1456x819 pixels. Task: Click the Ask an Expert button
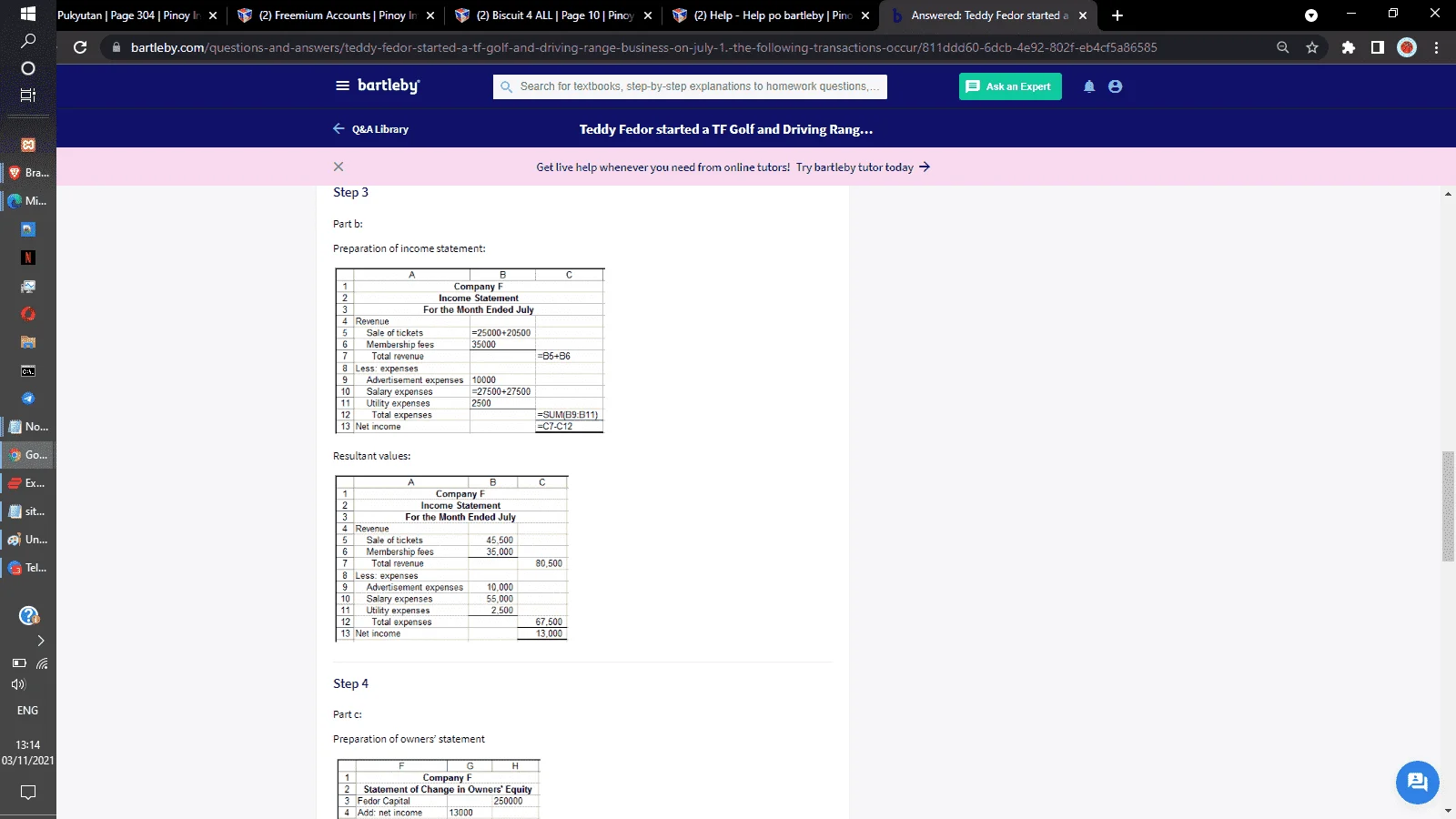click(1010, 86)
